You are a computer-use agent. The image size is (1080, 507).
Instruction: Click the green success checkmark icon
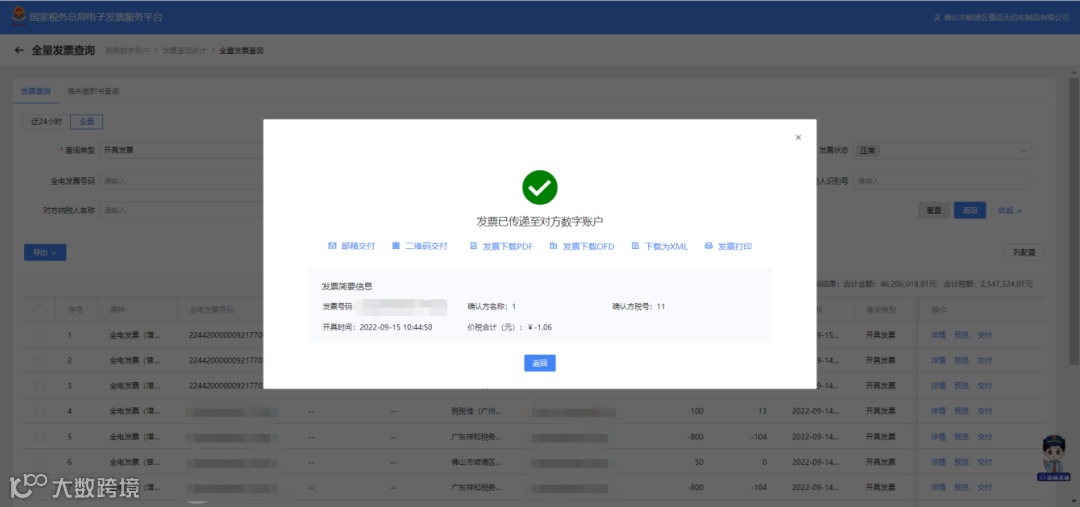[539, 187]
